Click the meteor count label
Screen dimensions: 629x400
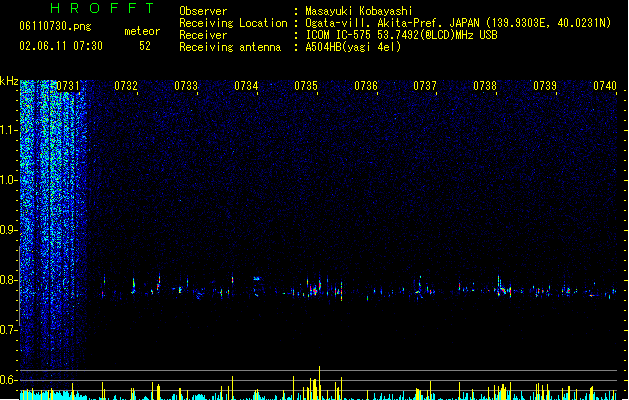pos(142,31)
